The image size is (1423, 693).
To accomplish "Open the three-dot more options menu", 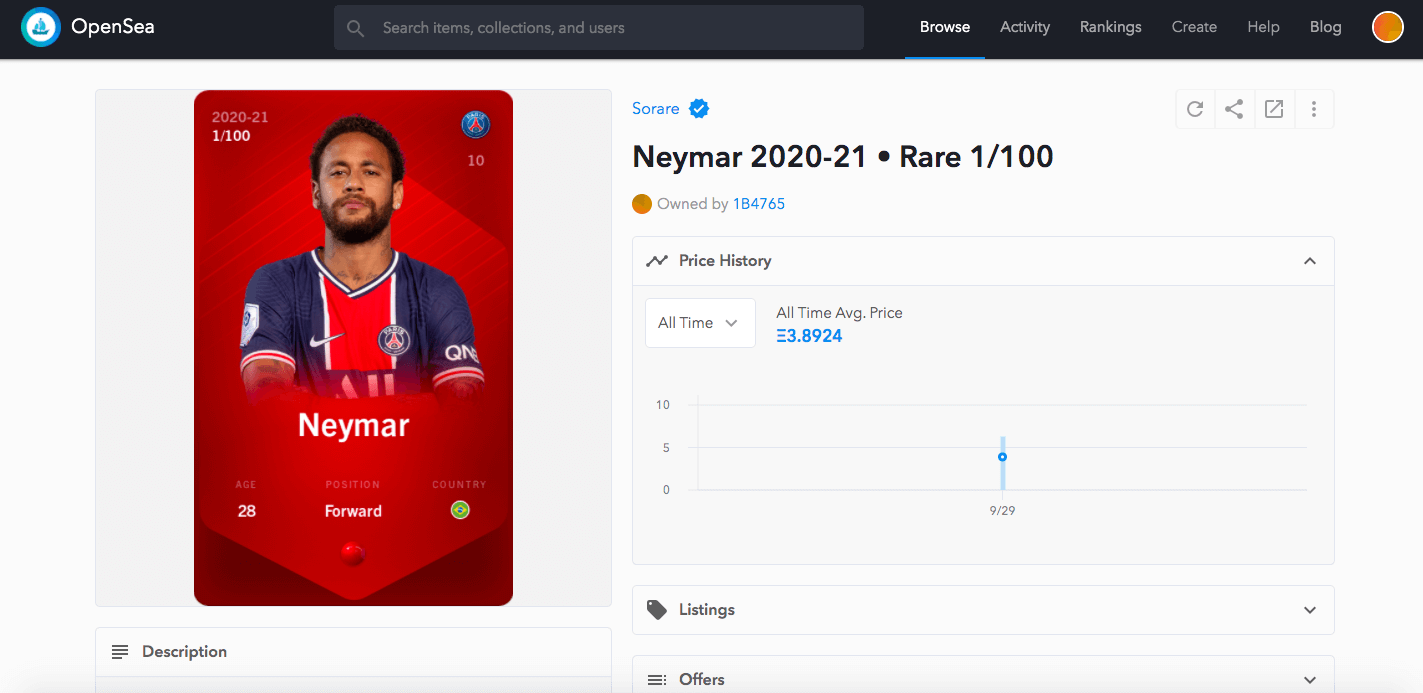I will [1314, 109].
